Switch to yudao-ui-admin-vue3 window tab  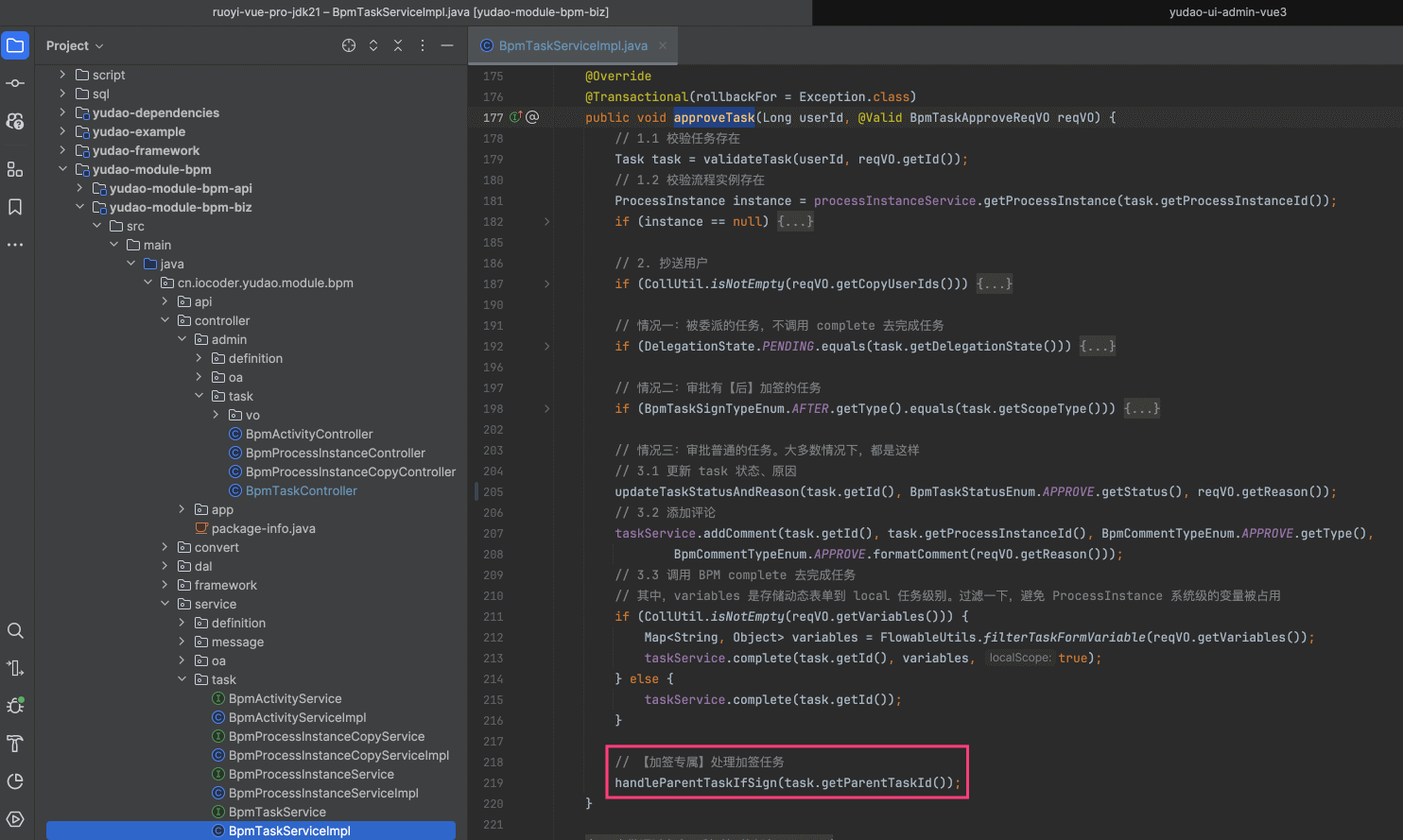tap(1227, 12)
